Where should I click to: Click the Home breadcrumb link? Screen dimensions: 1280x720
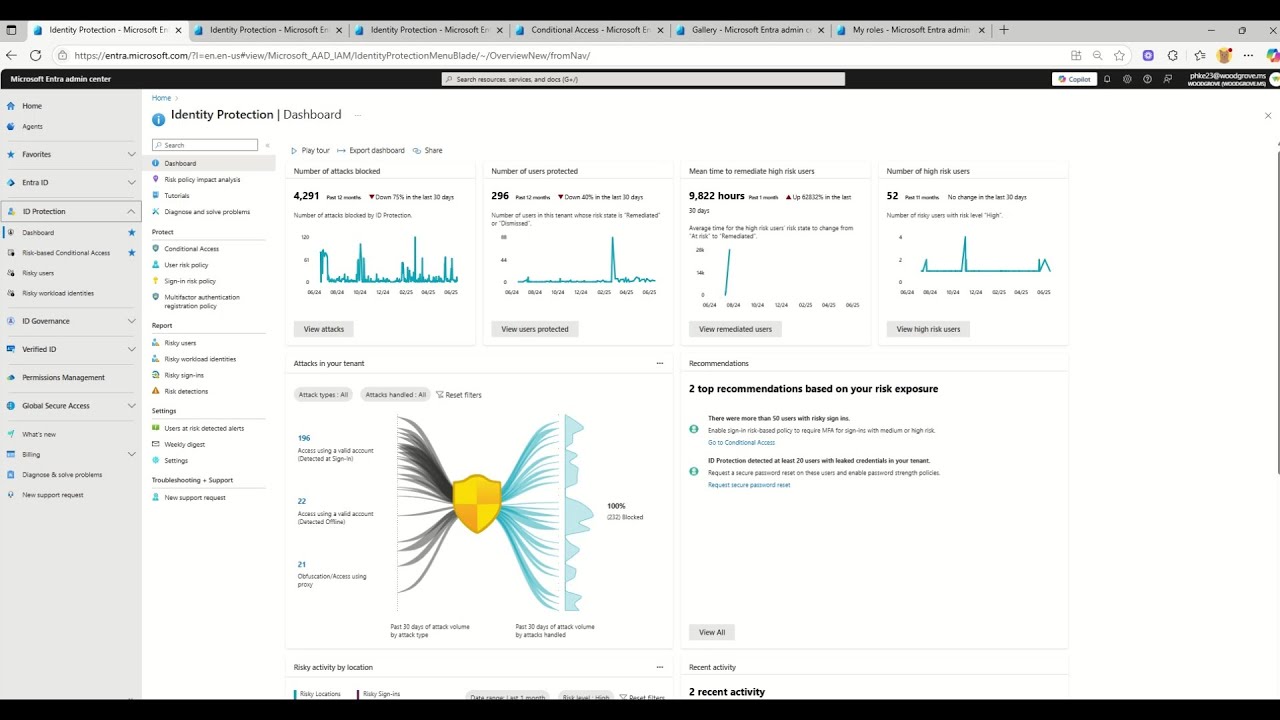click(x=161, y=98)
